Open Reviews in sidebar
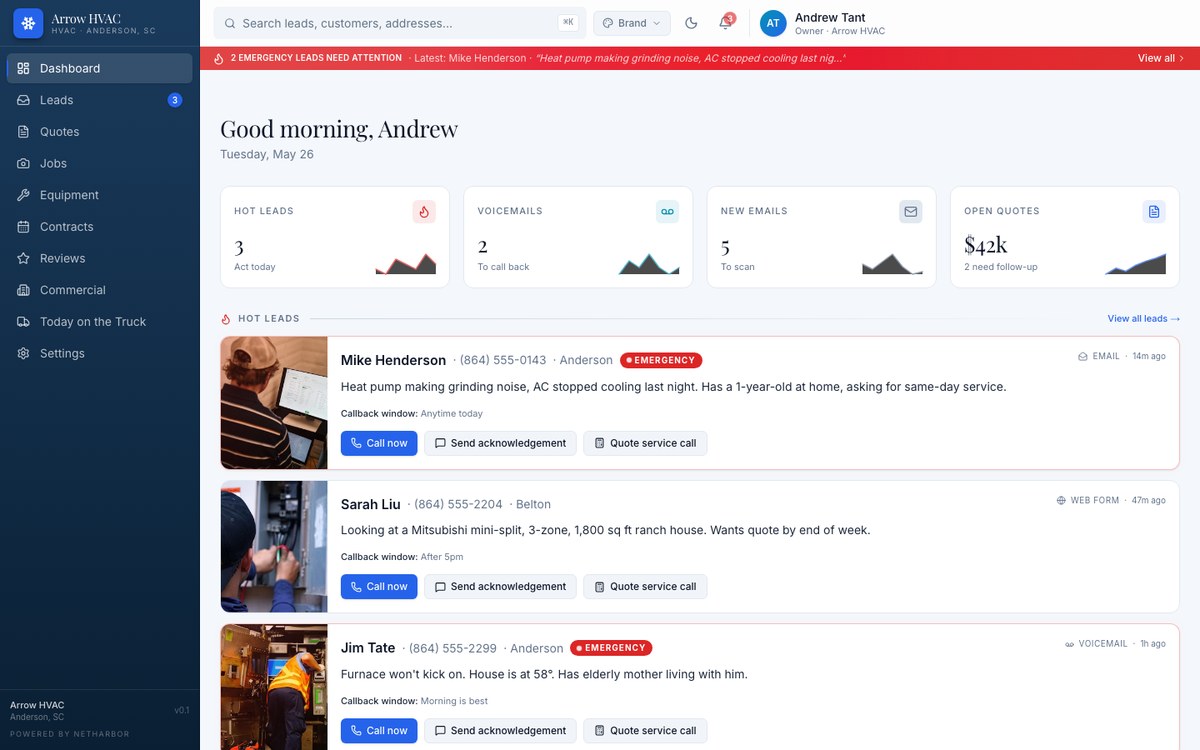1200x750 pixels. 100,258
